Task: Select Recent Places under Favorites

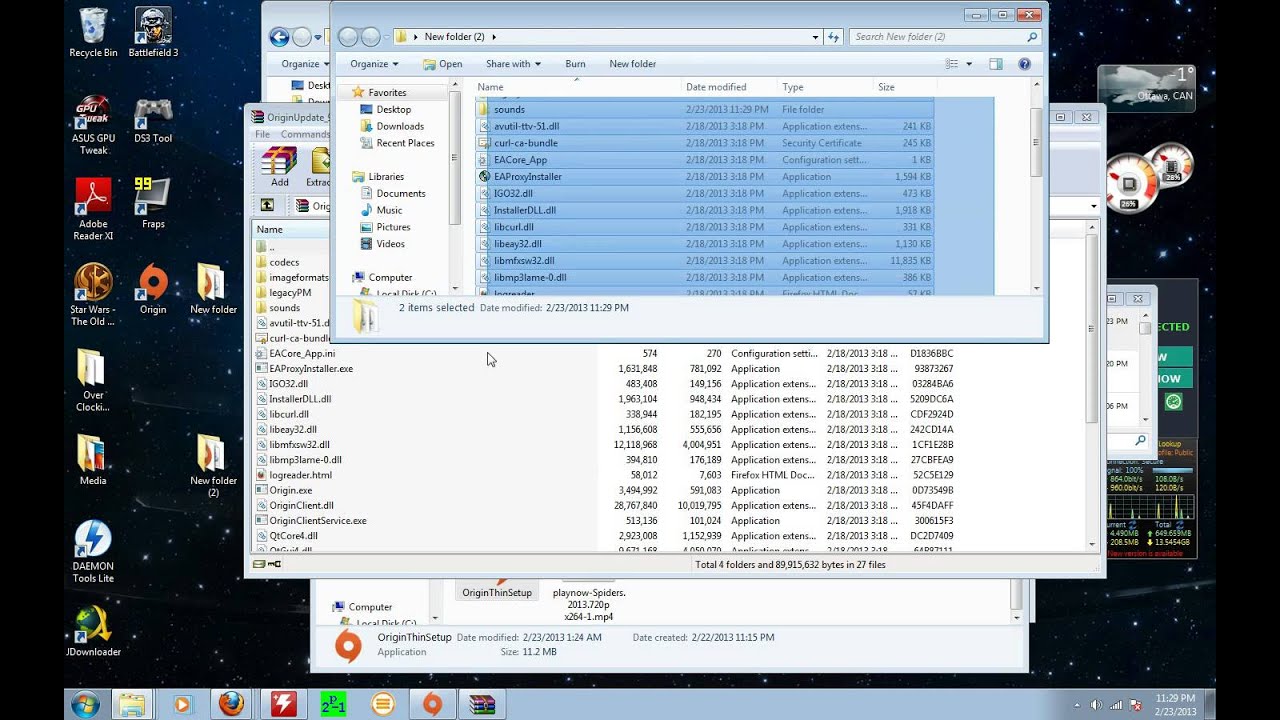Action: click(405, 143)
